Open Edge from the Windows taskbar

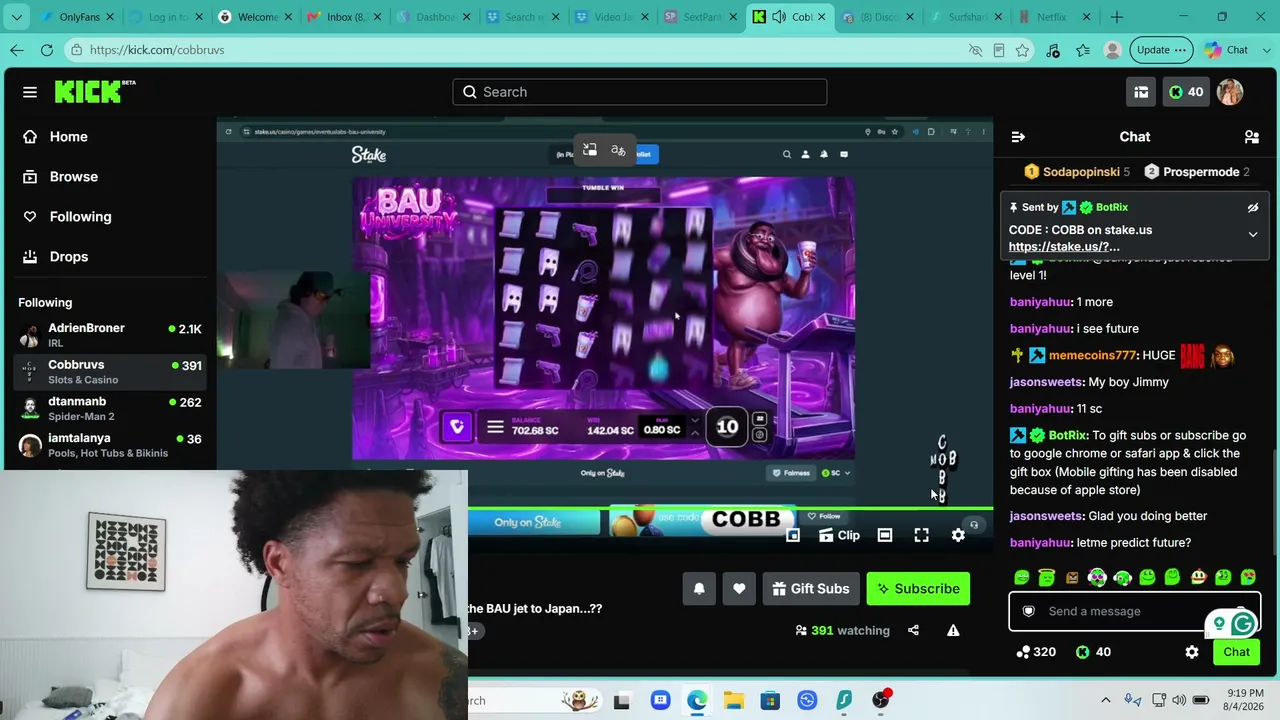[x=697, y=700]
